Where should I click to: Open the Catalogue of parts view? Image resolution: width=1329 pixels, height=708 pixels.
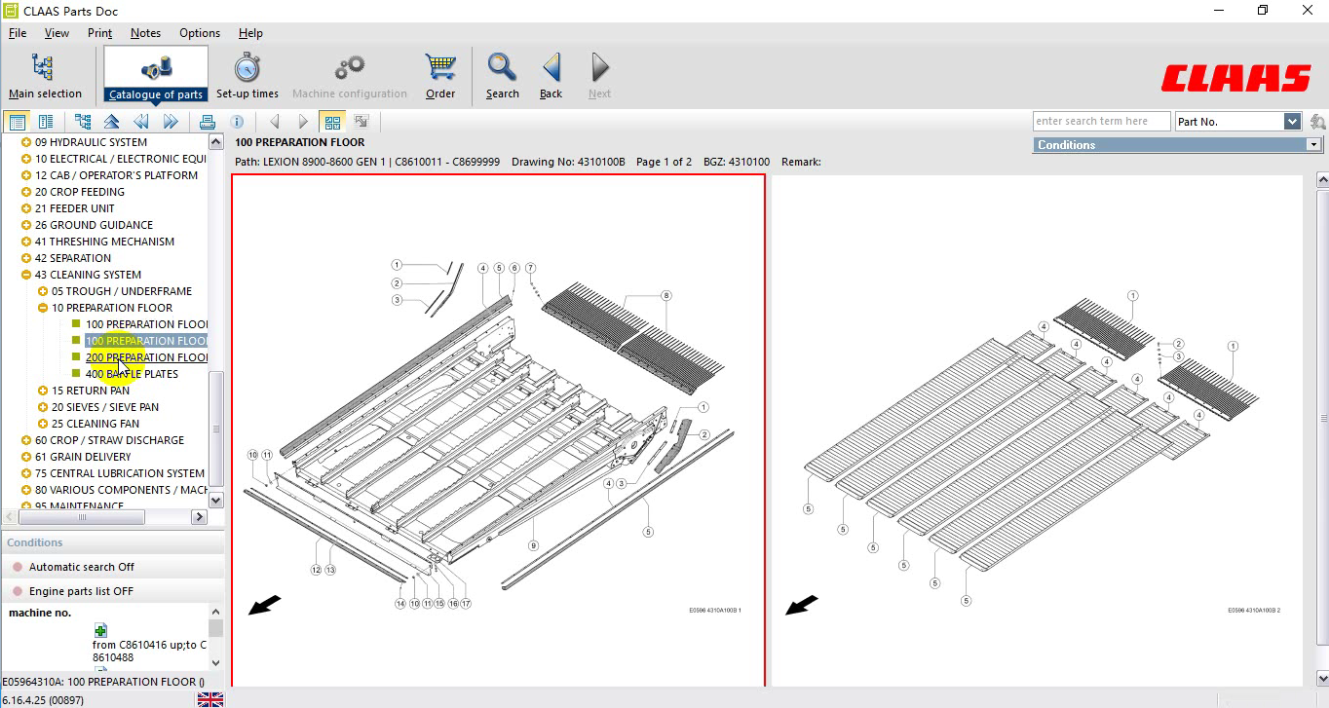pyautogui.click(x=156, y=76)
